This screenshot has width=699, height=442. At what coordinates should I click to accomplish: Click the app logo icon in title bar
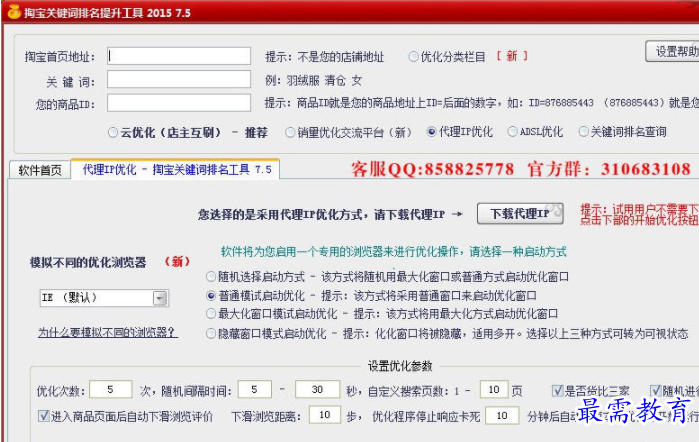coord(14,11)
